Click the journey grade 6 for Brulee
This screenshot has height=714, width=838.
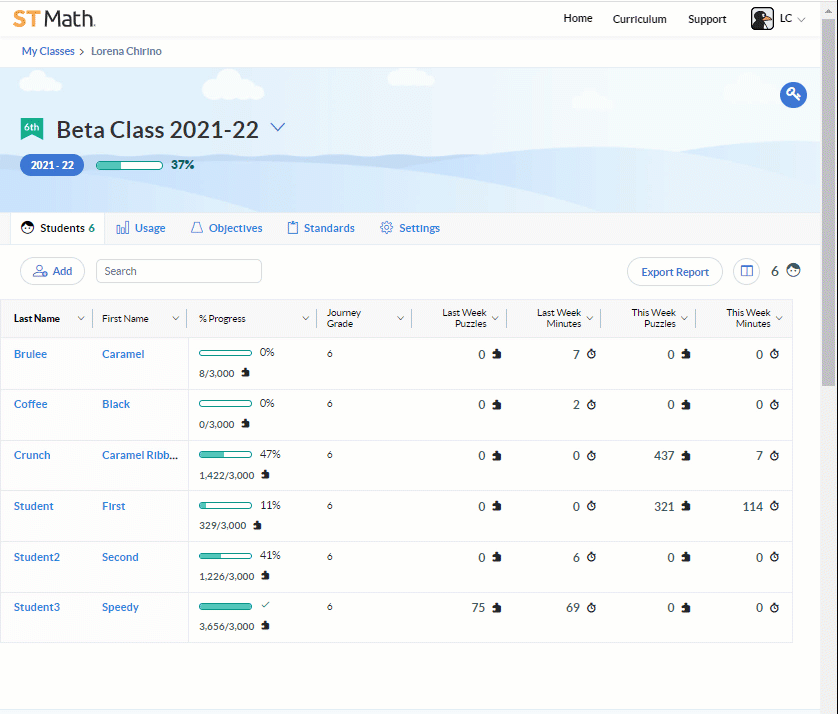pyautogui.click(x=330, y=354)
